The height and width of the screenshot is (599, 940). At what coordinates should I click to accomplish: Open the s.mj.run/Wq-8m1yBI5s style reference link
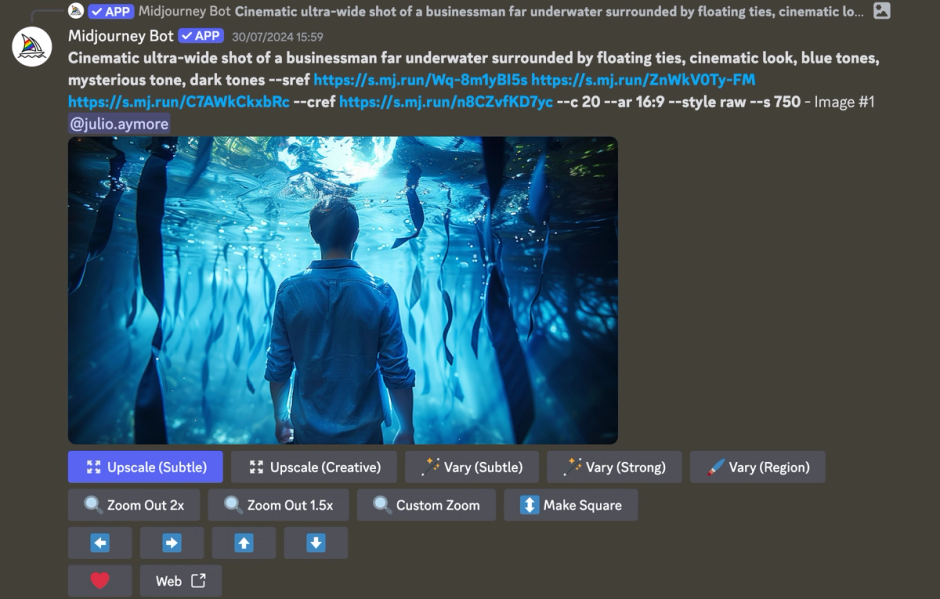click(420, 80)
